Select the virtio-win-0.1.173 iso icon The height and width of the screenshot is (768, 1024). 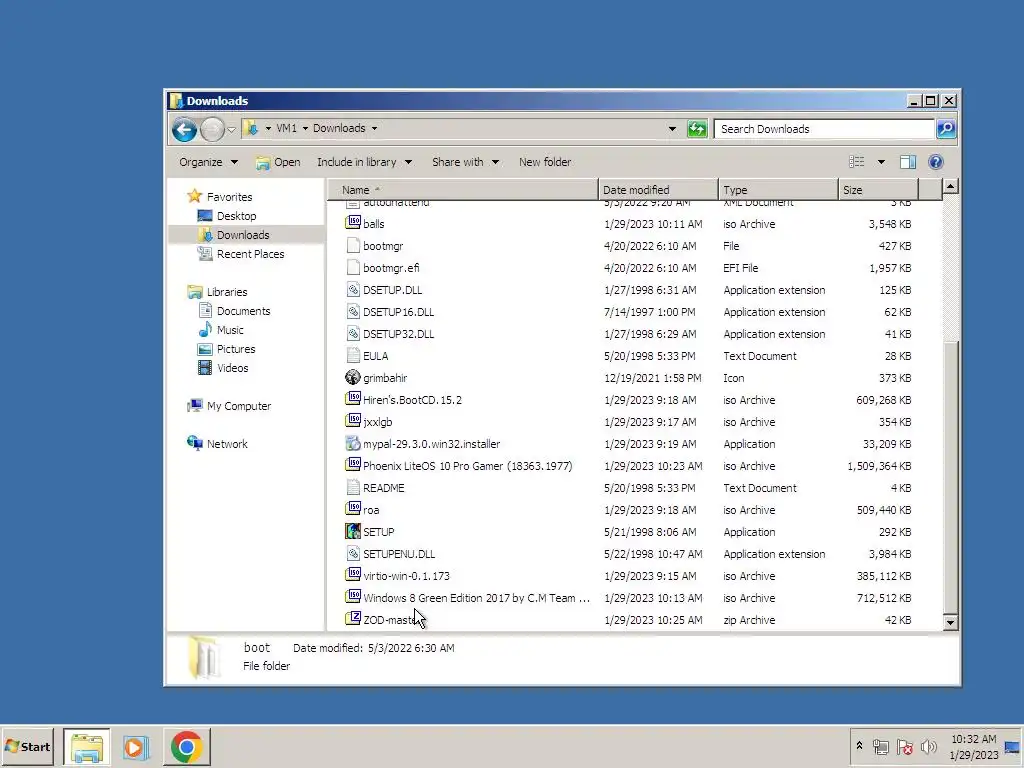click(x=353, y=575)
